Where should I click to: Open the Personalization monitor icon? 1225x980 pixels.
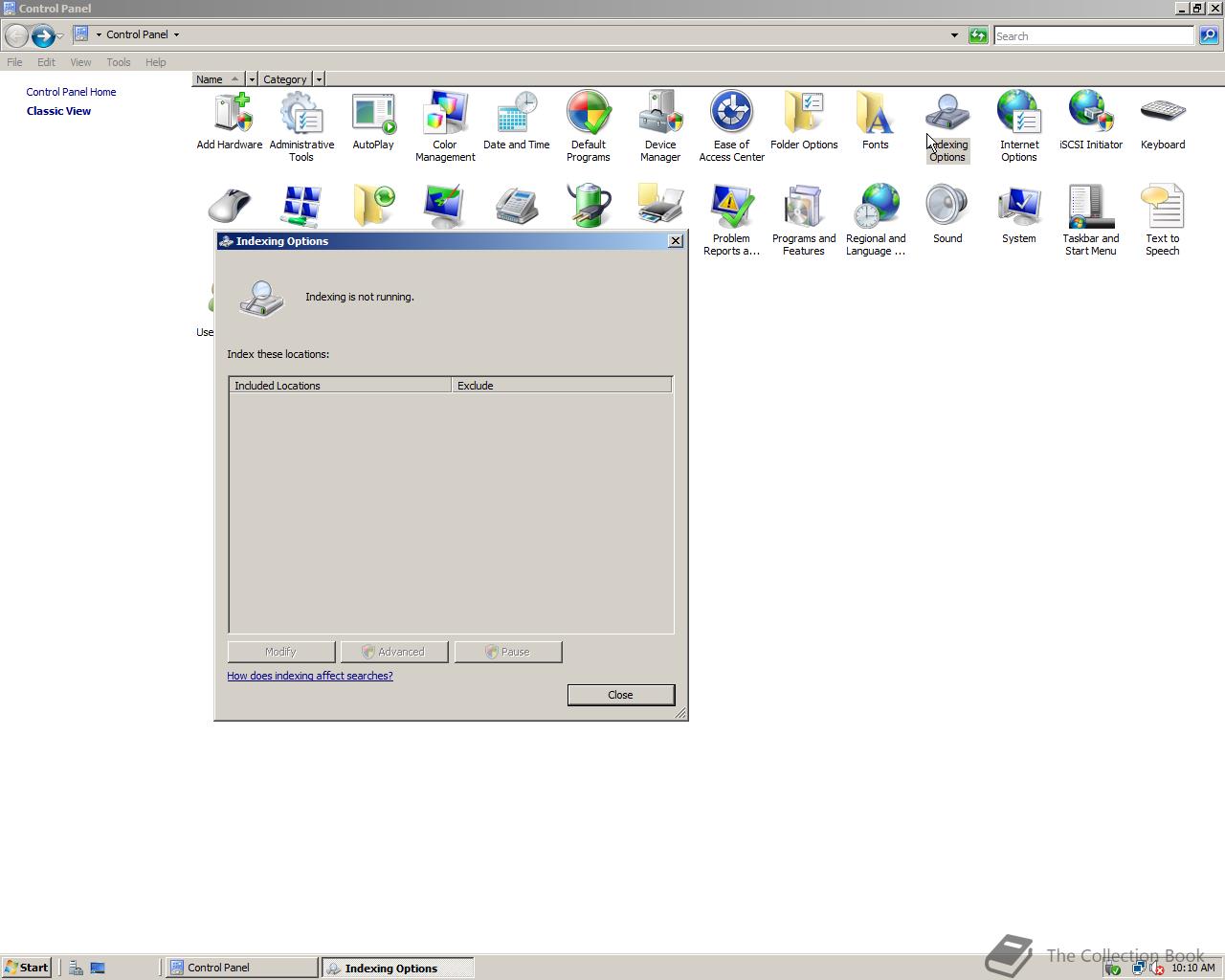coord(445,206)
